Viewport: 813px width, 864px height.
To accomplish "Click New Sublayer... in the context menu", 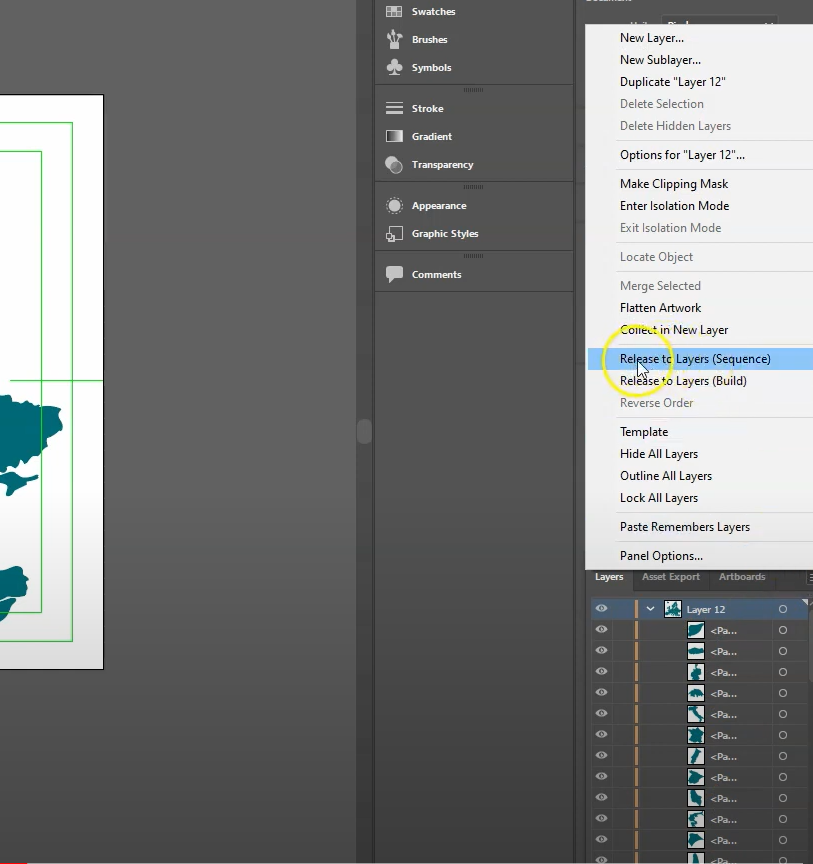I will coord(660,60).
